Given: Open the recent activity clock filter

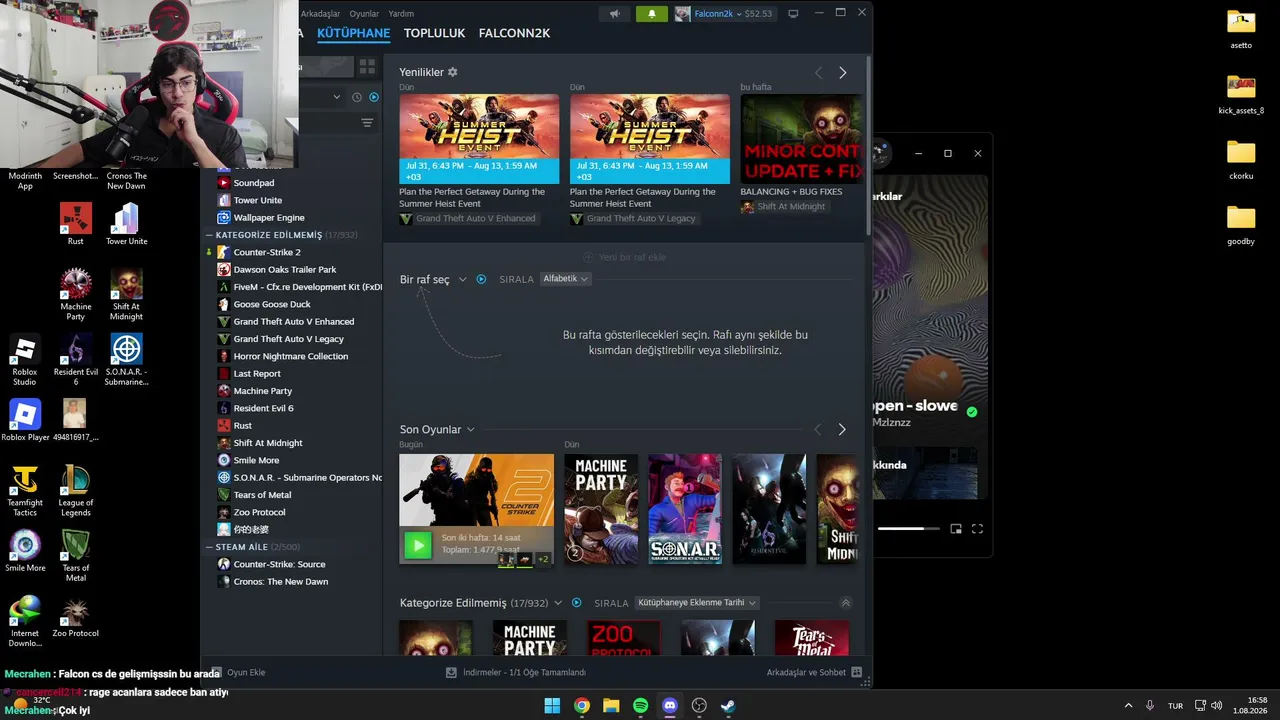Looking at the screenshot, I should tap(357, 97).
